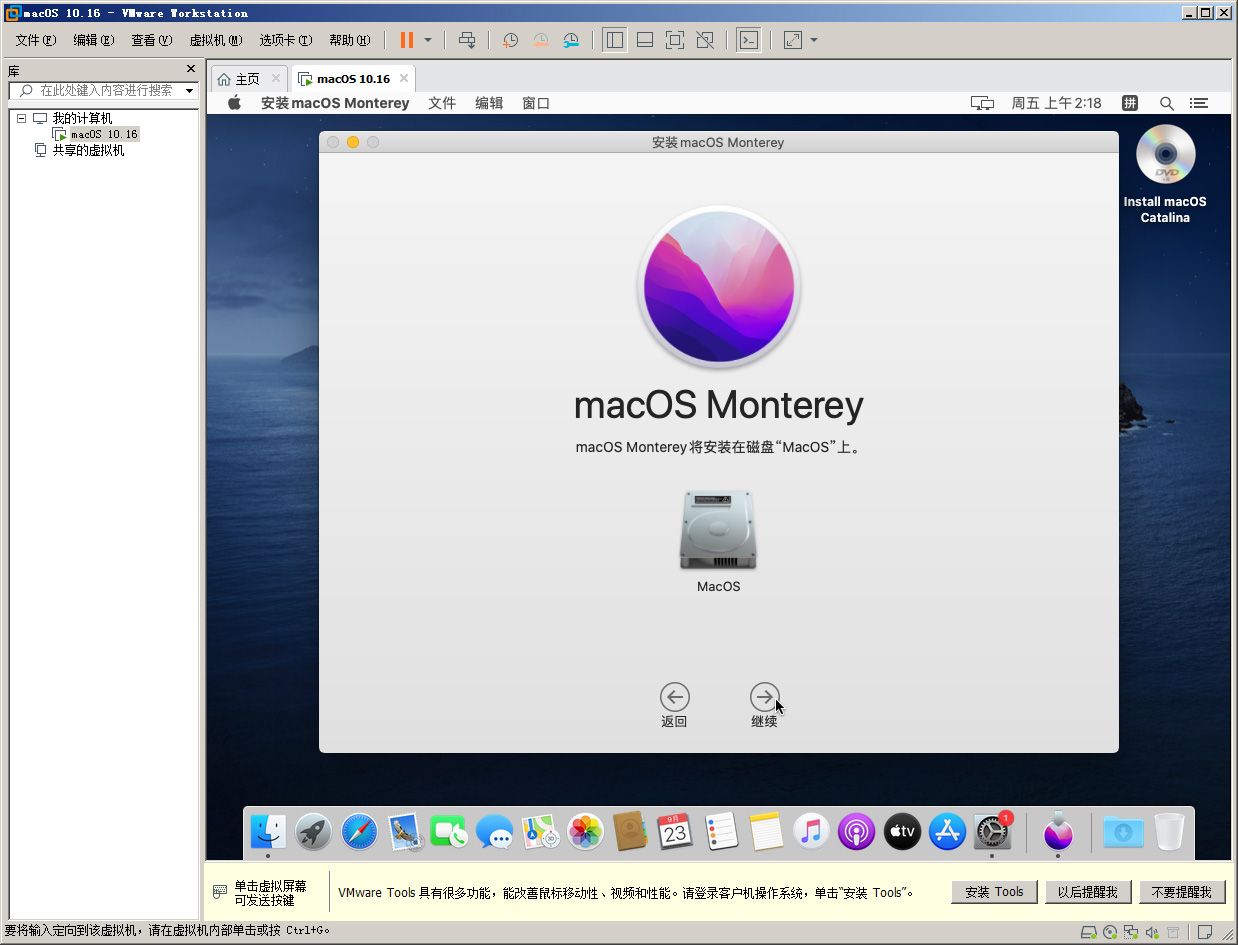Open the VMware 编辑 menu

tap(94, 40)
